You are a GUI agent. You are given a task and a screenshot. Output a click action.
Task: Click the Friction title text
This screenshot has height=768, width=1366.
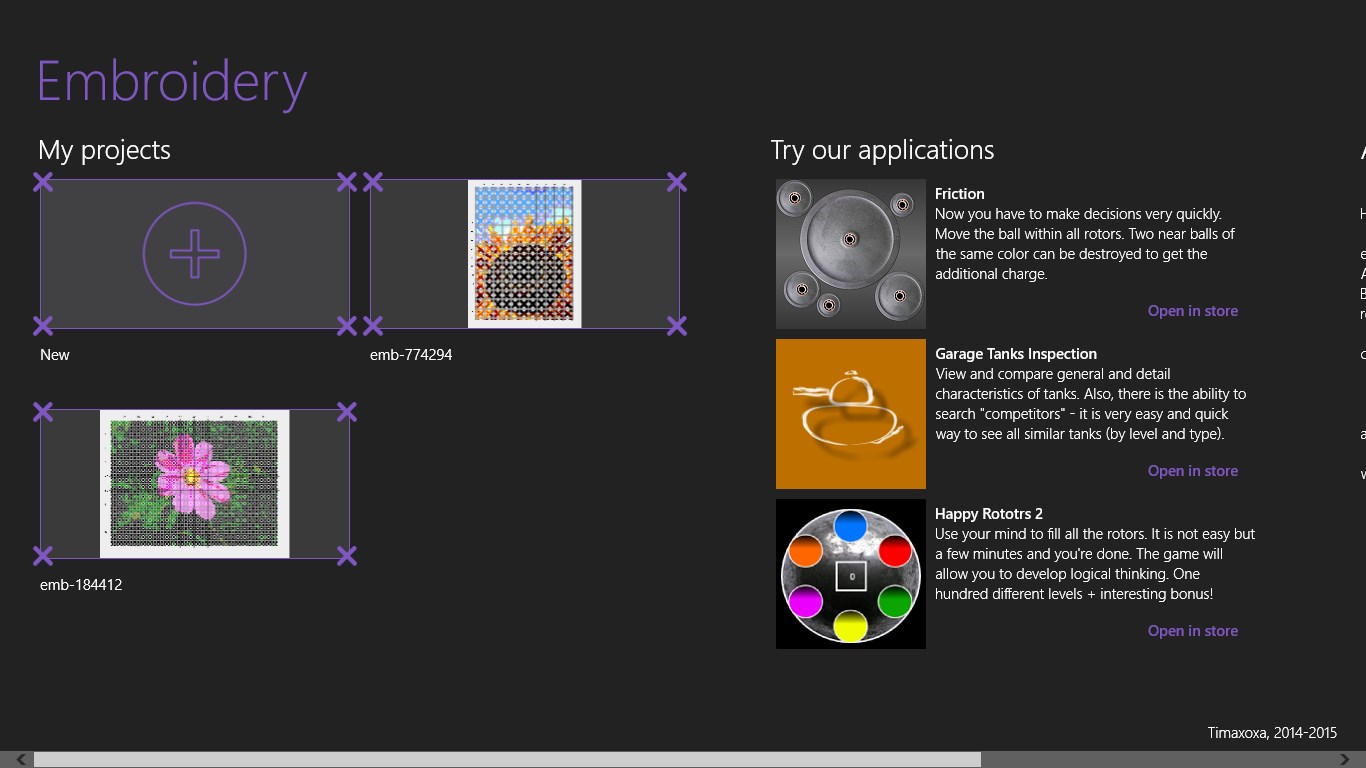pyautogui.click(x=960, y=194)
